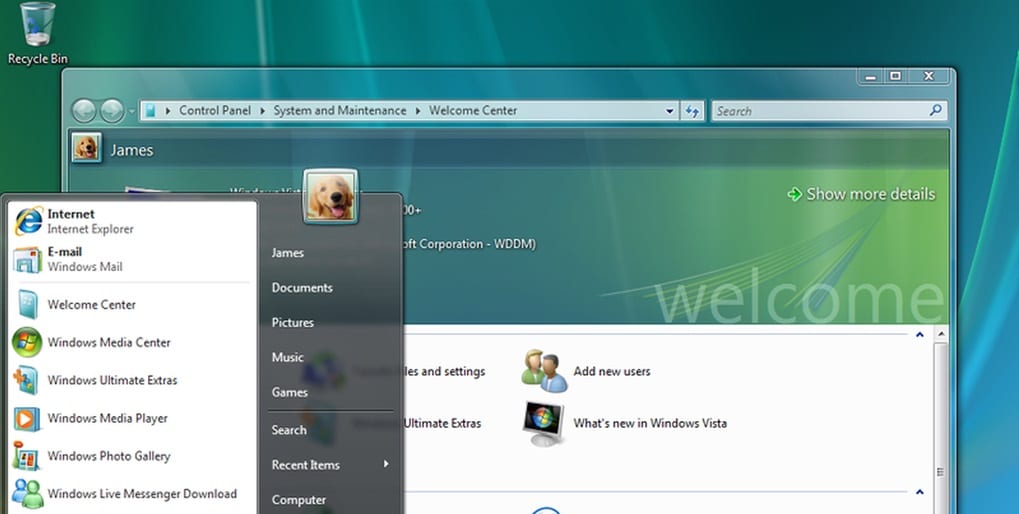This screenshot has width=1019, height=514.
Task: Click Welcome Center in the address breadcrumb
Action: 472,111
